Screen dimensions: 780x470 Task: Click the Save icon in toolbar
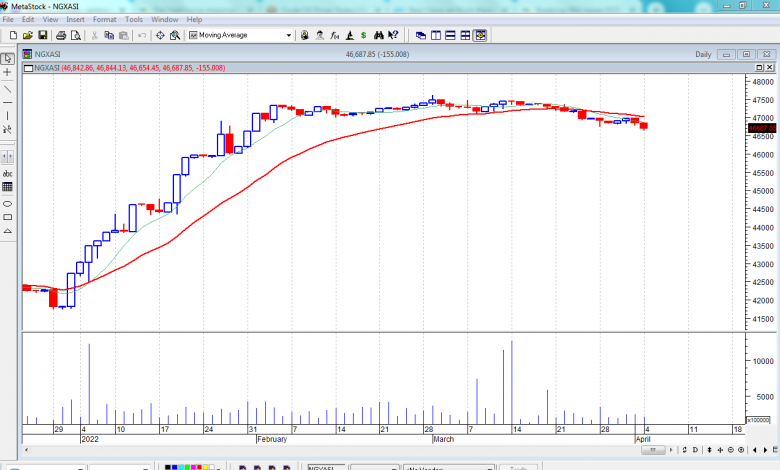point(43,35)
